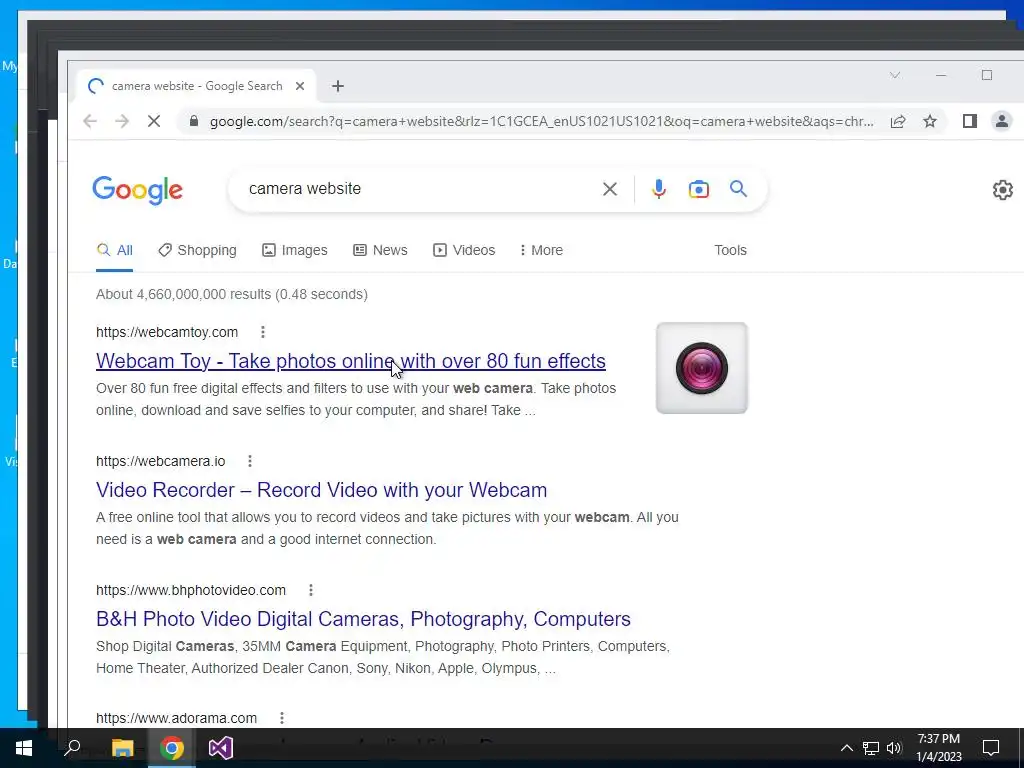Open Chrome side panel
Screen dimensions: 1024x768
[x=970, y=121]
